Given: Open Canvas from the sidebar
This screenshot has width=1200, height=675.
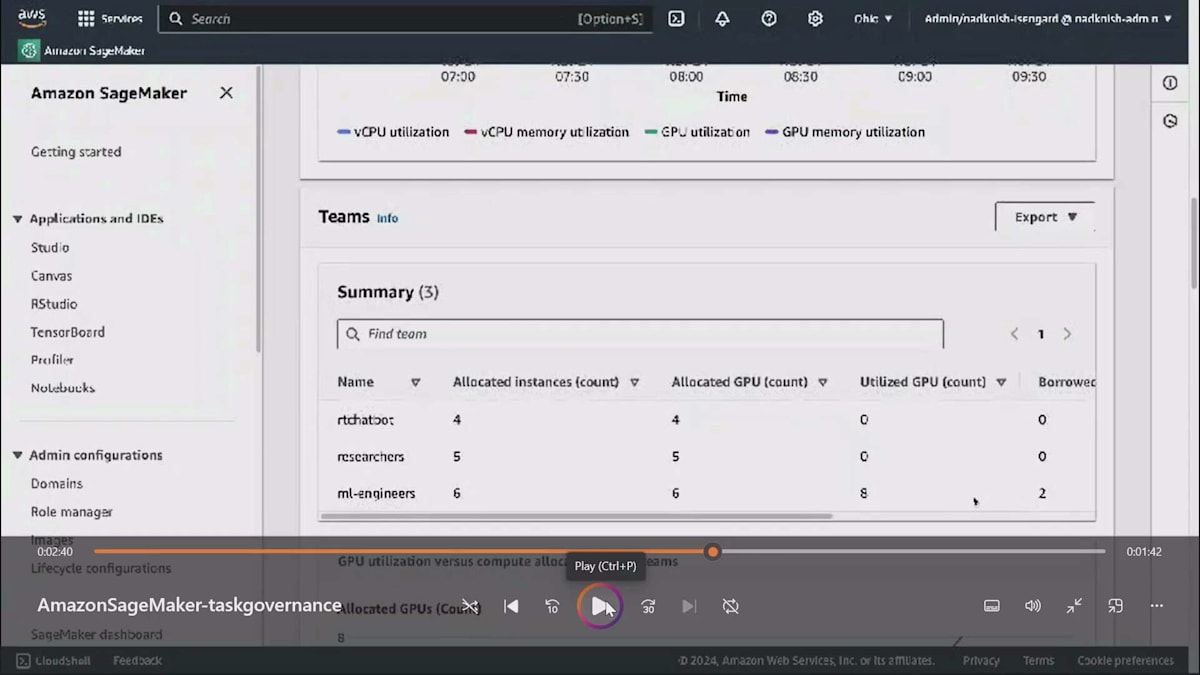Looking at the screenshot, I should point(51,276).
